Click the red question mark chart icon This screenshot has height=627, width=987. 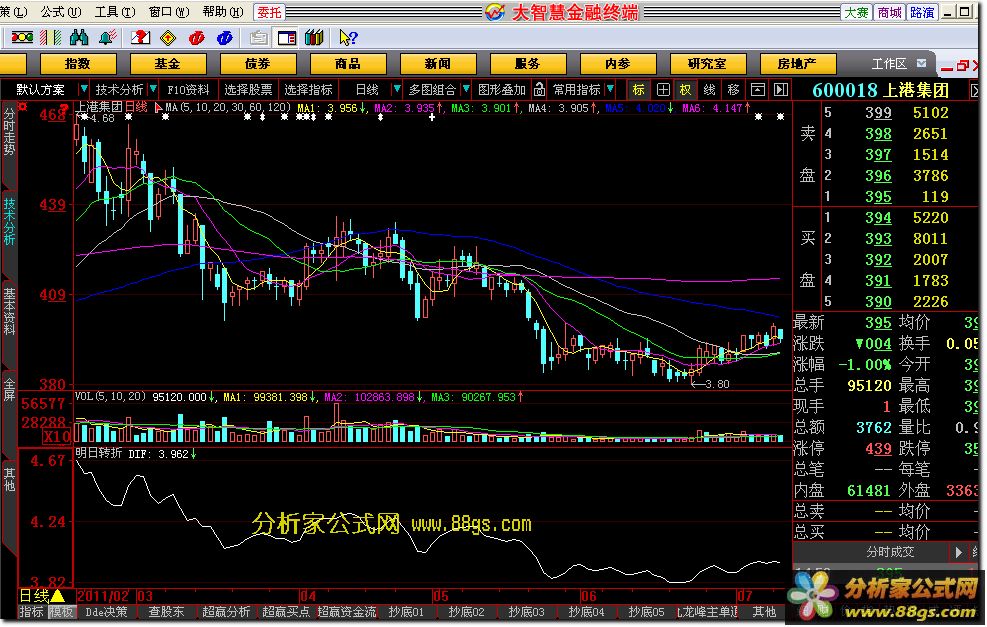(140, 38)
